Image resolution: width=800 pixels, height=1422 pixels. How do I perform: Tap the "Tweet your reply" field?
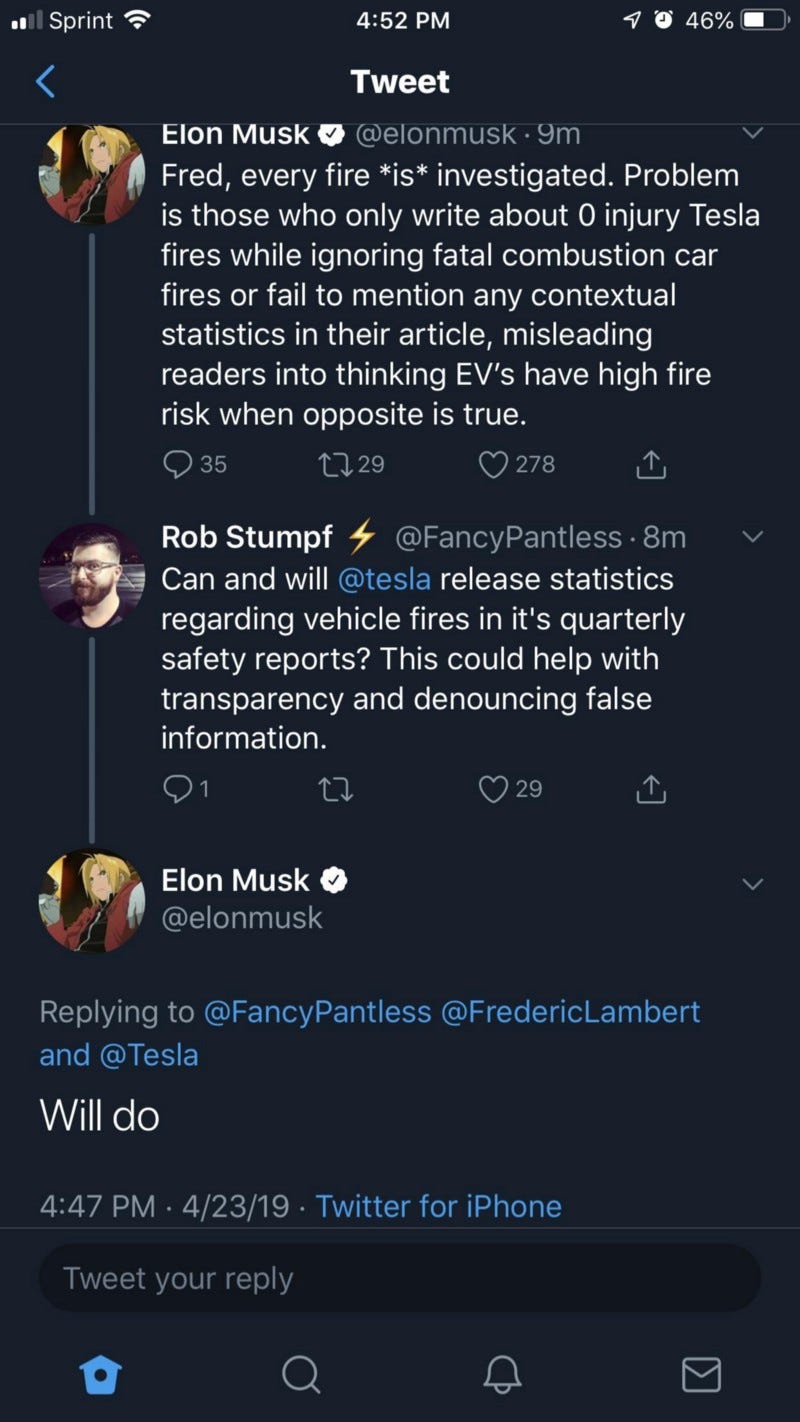pos(400,1278)
